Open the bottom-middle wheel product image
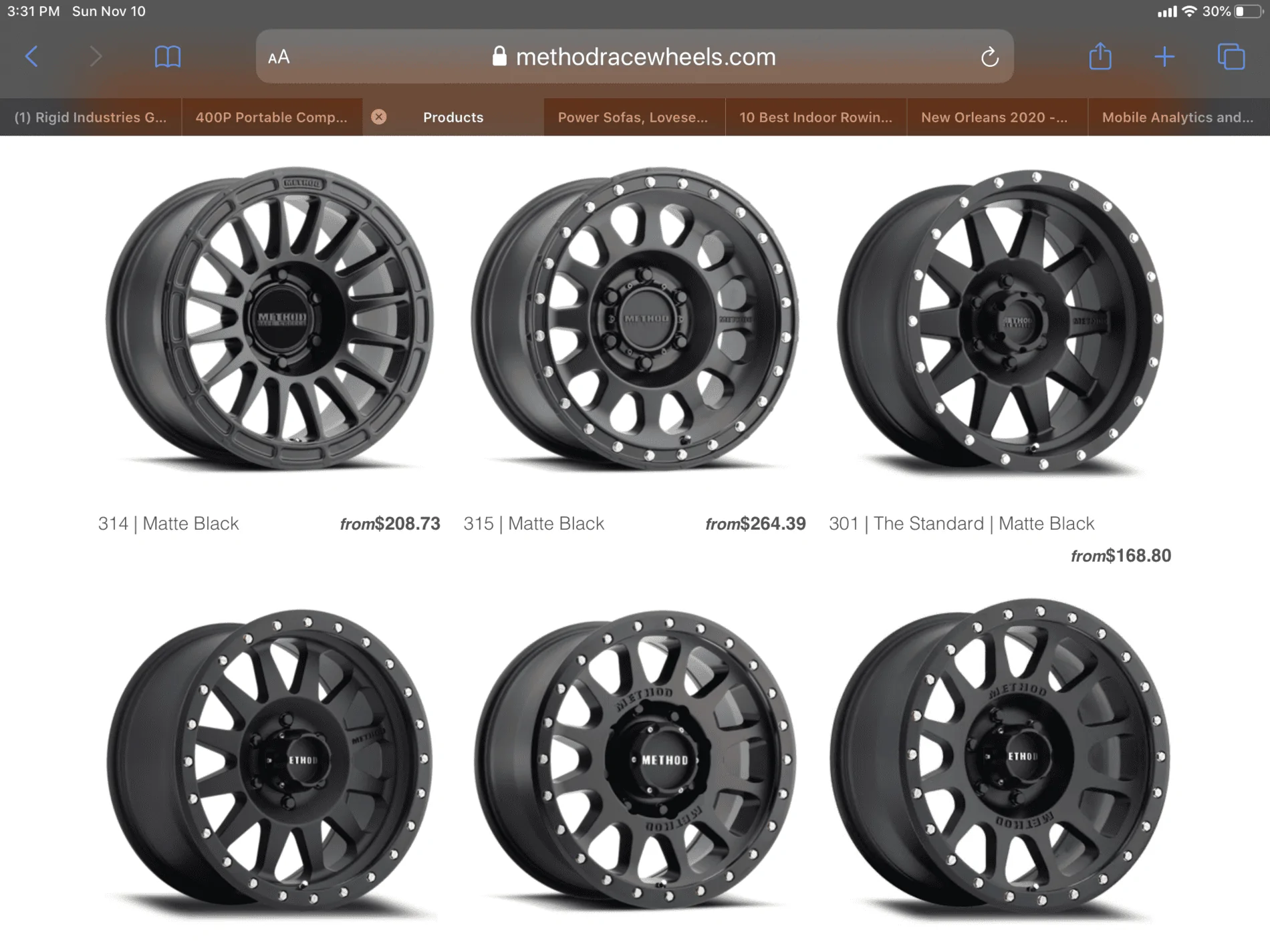Viewport: 1270px width, 952px height. [x=635, y=760]
